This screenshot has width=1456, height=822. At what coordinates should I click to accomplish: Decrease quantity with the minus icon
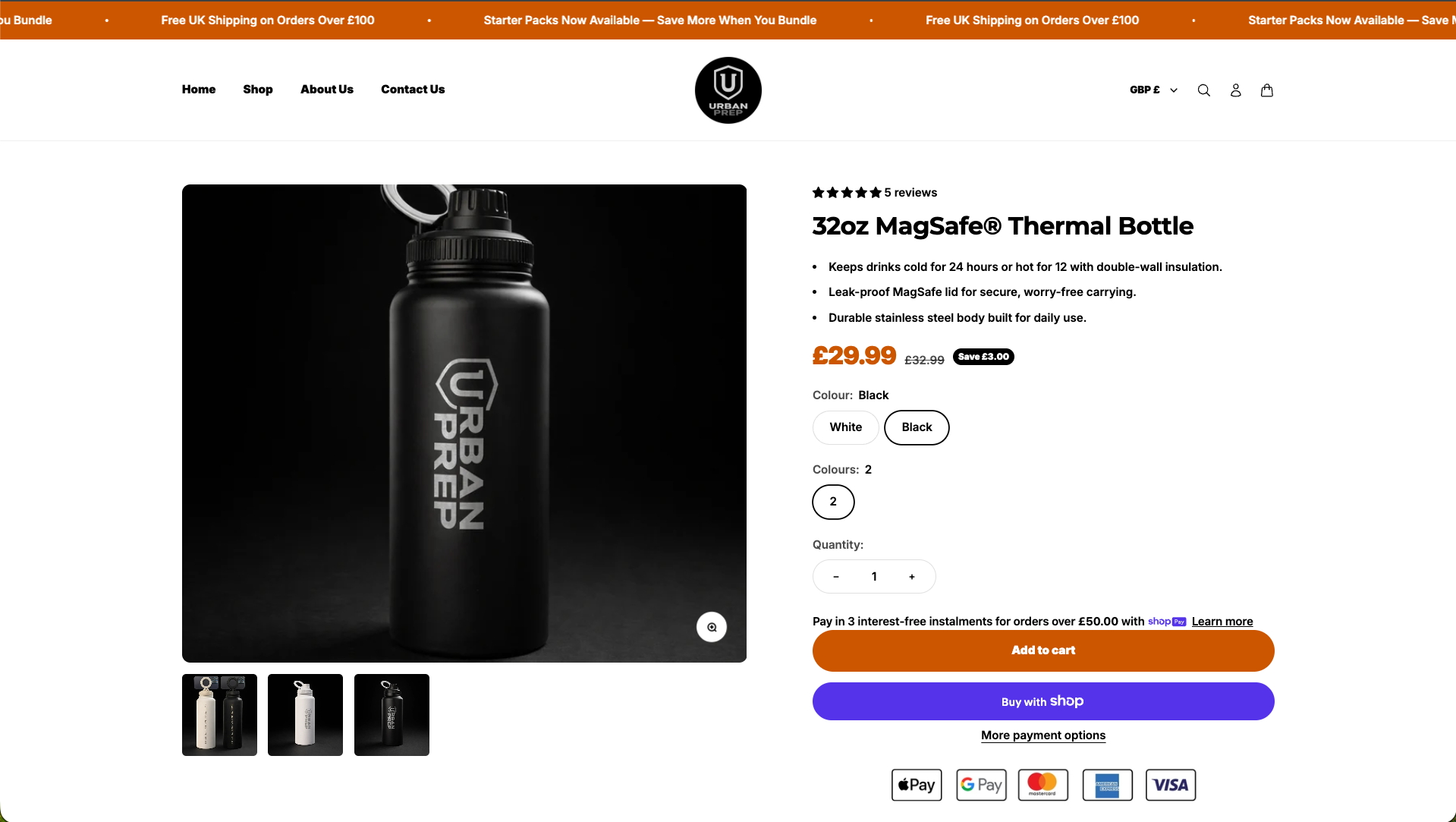(835, 577)
